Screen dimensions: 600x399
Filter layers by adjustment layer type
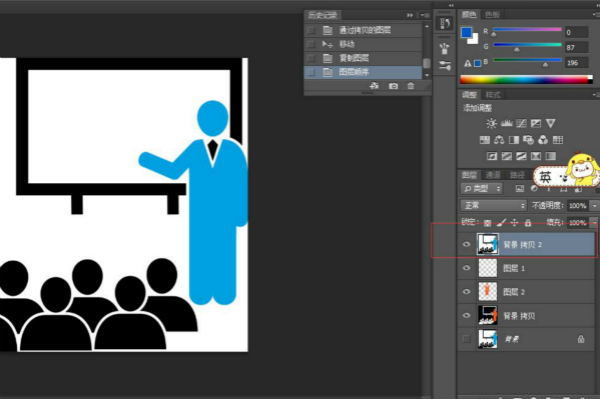point(534,188)
